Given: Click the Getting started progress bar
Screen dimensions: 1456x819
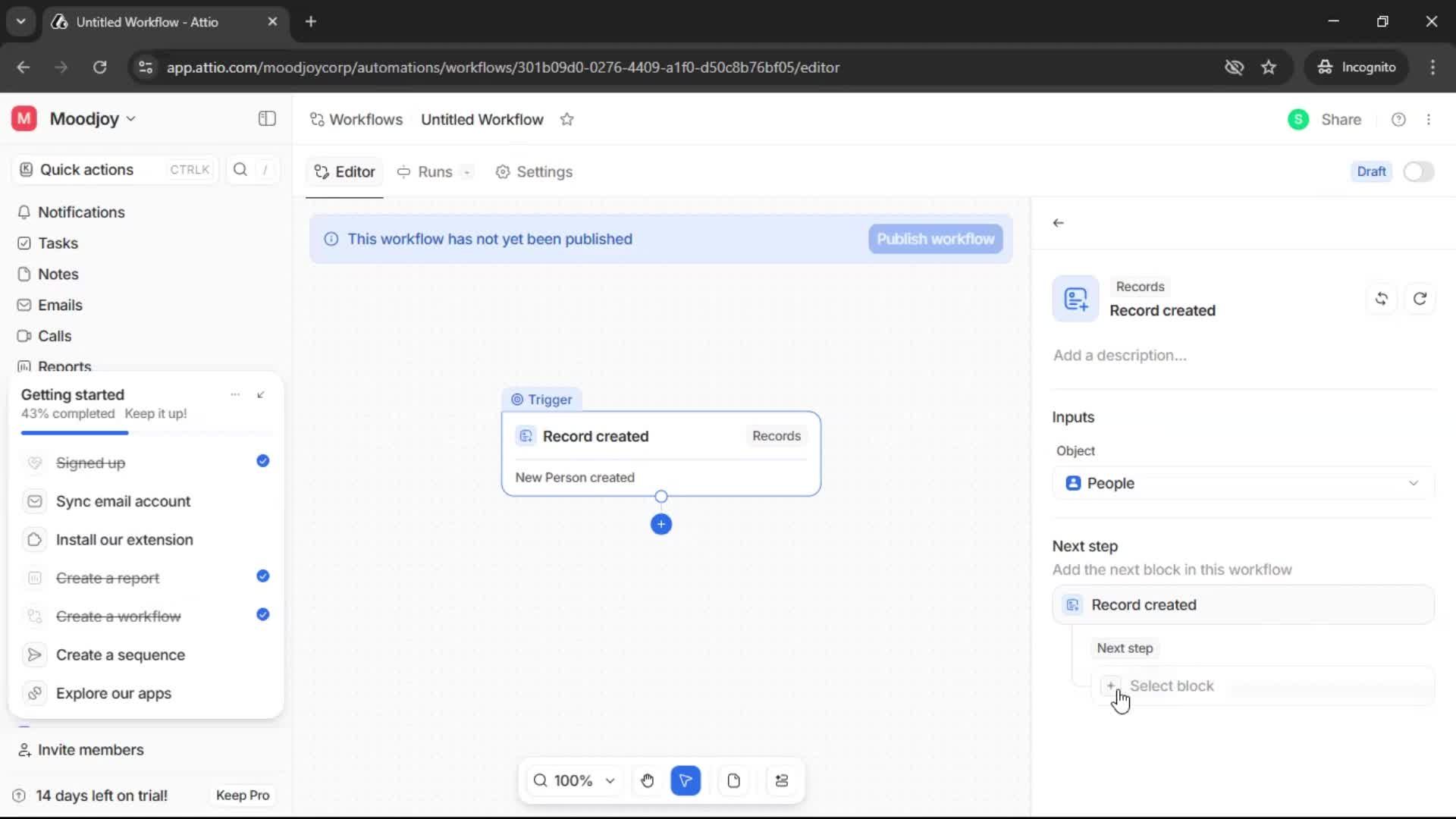Looking at the screenshot, I should (x=74, y=432).
